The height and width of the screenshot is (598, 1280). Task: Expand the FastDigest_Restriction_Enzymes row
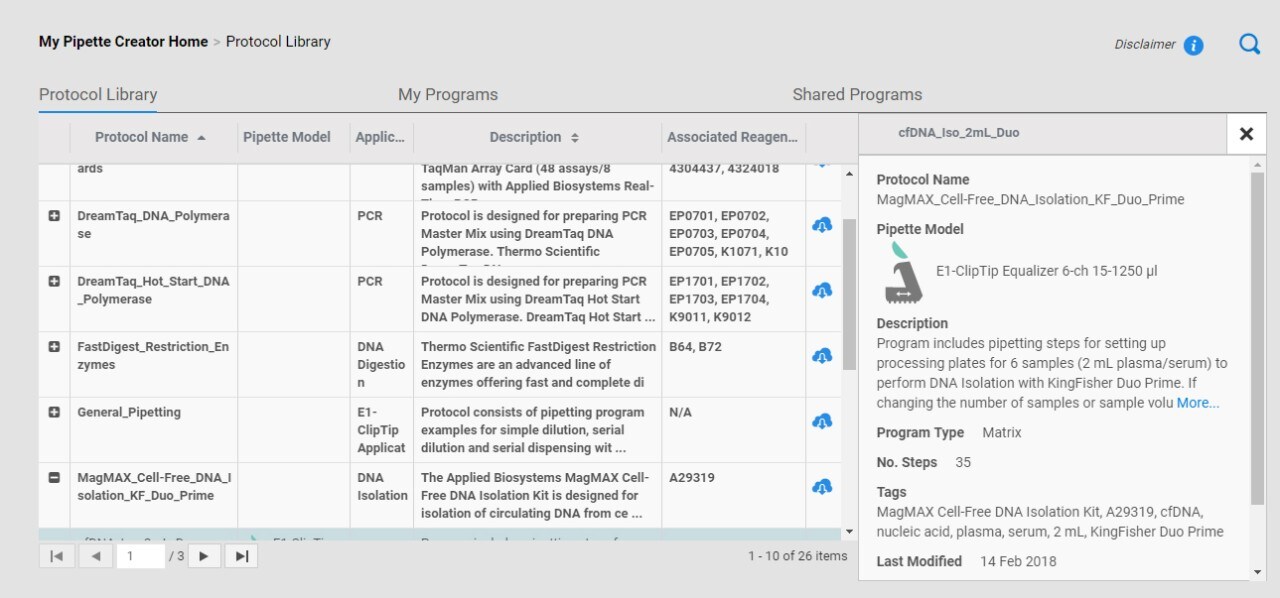pyautogui.click(x=55, y=347)
